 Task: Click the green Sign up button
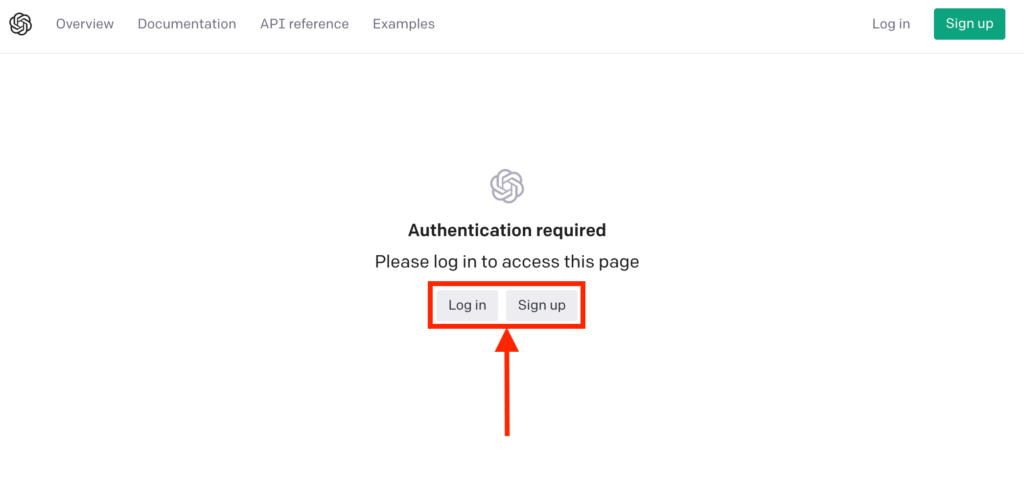[x=969, y=24]
